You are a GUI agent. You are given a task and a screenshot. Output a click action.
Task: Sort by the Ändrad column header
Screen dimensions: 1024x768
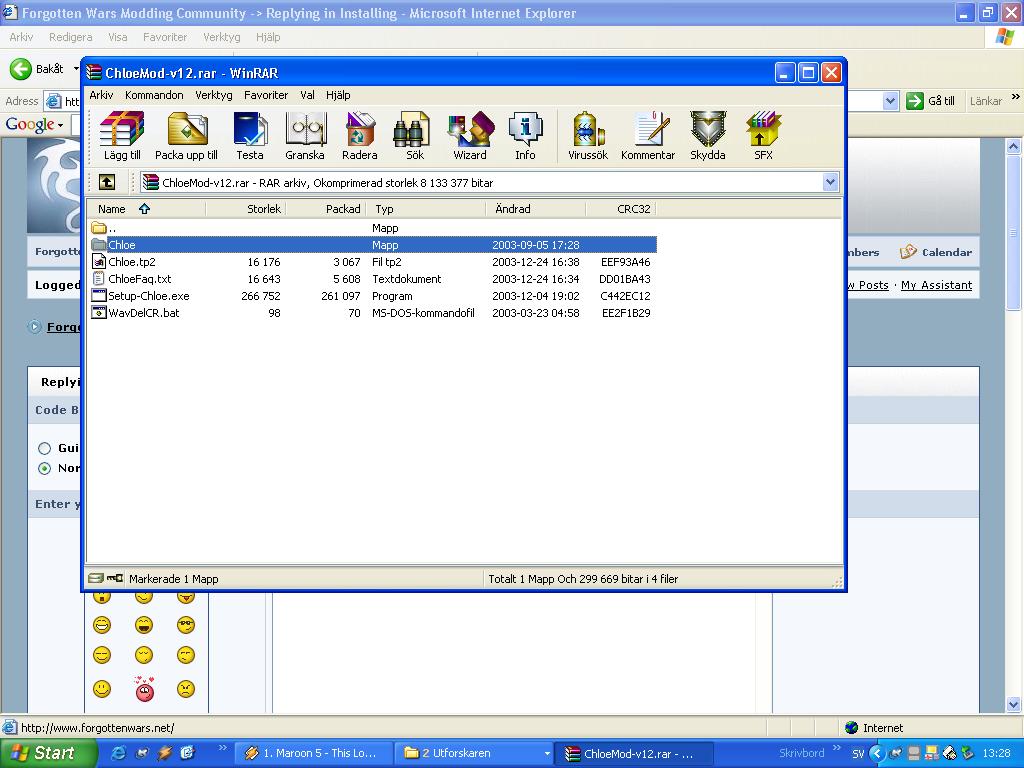[x=536, y=209]
